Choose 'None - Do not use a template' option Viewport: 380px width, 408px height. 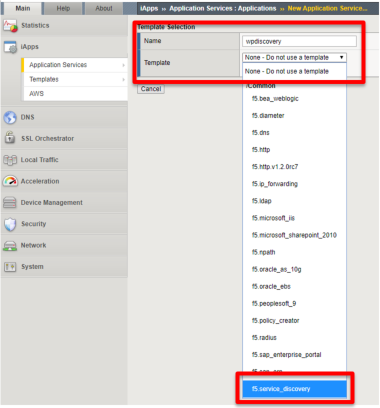[294, 71]
